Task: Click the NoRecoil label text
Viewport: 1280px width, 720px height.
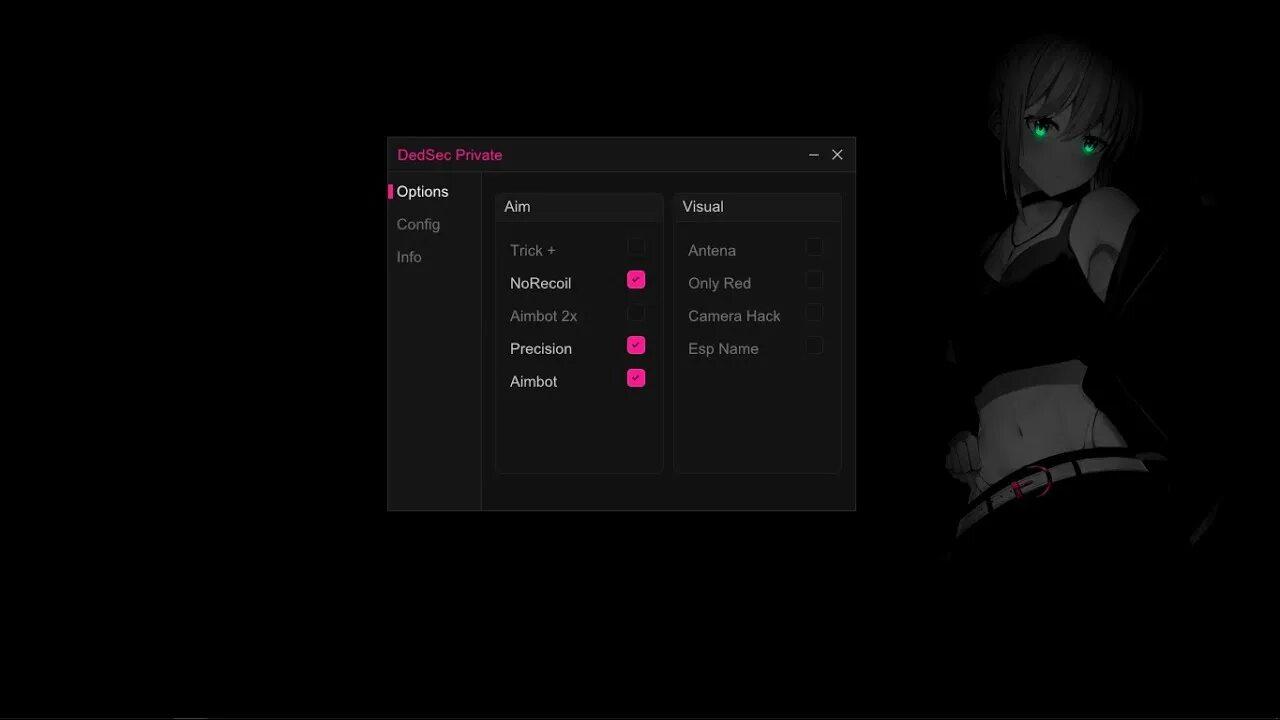Action: 540,284
